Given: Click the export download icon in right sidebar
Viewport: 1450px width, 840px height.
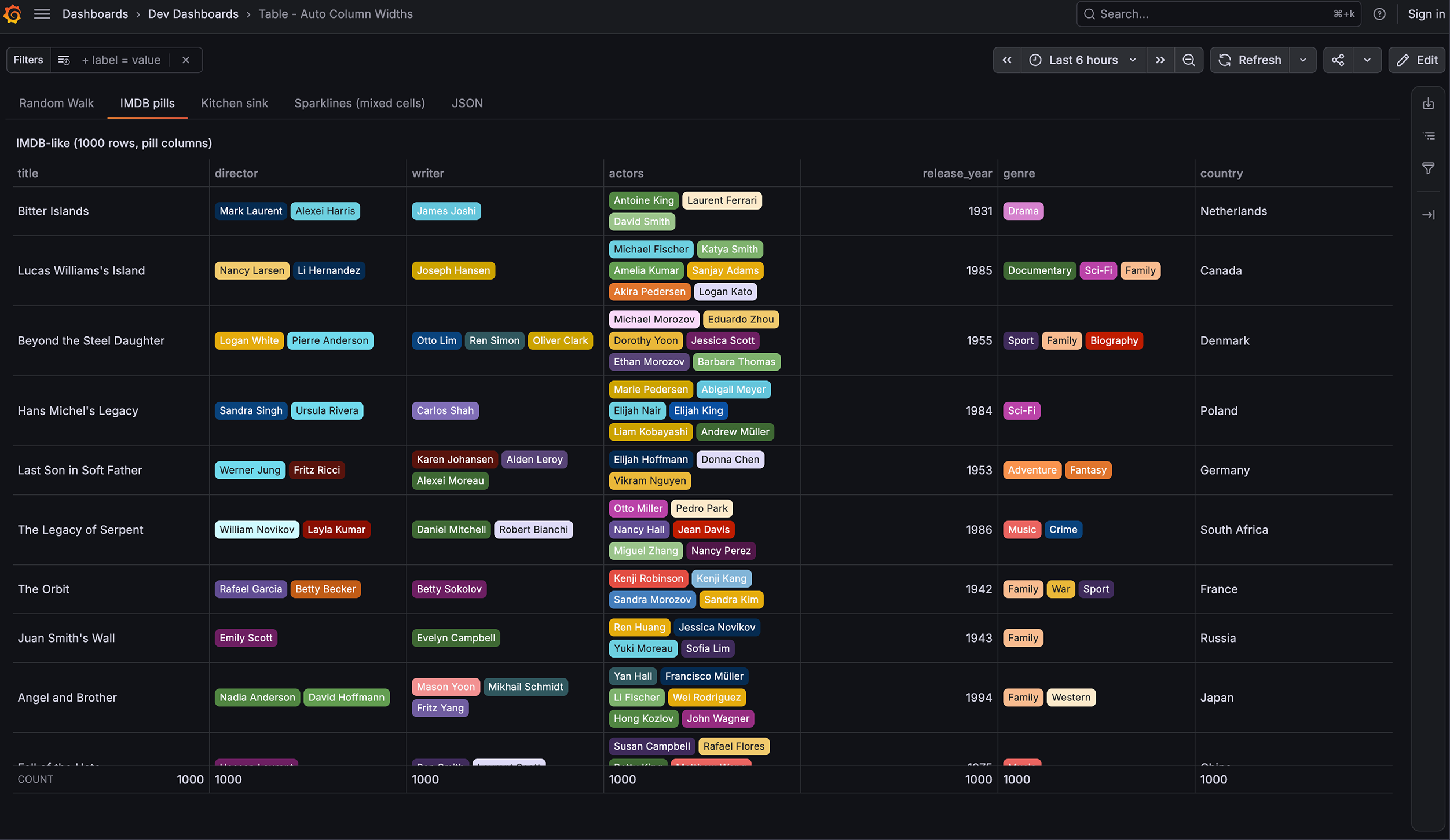Looking at the screenshot, I should [1429, 104].
